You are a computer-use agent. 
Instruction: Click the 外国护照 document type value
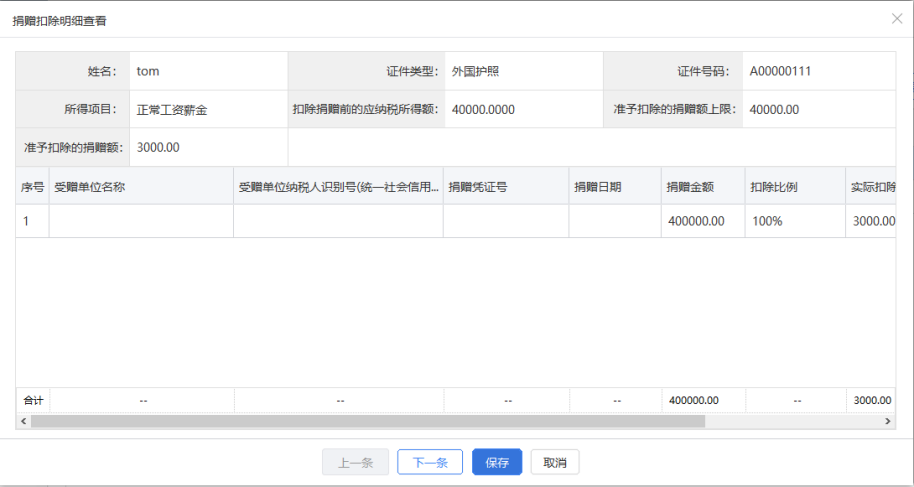click(475, 71)
